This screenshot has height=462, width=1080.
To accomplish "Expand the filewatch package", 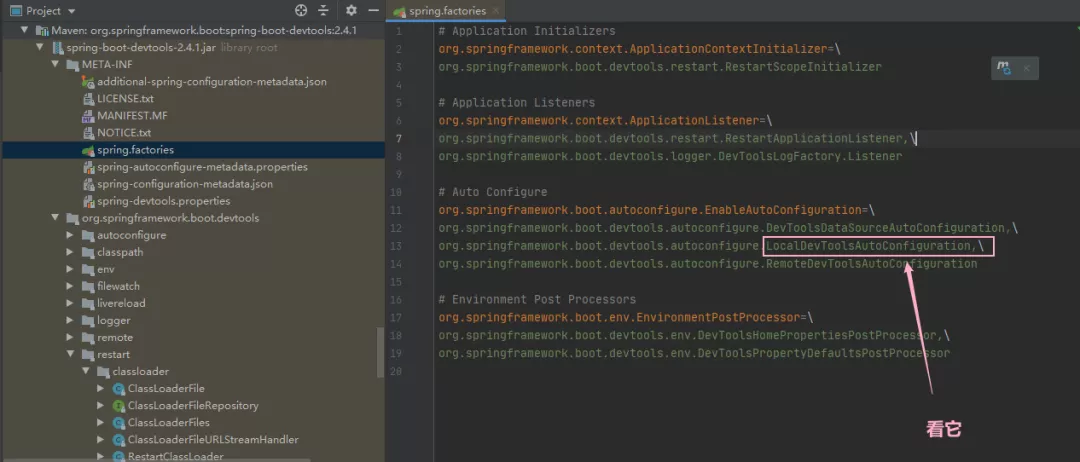I will [70, 286].
